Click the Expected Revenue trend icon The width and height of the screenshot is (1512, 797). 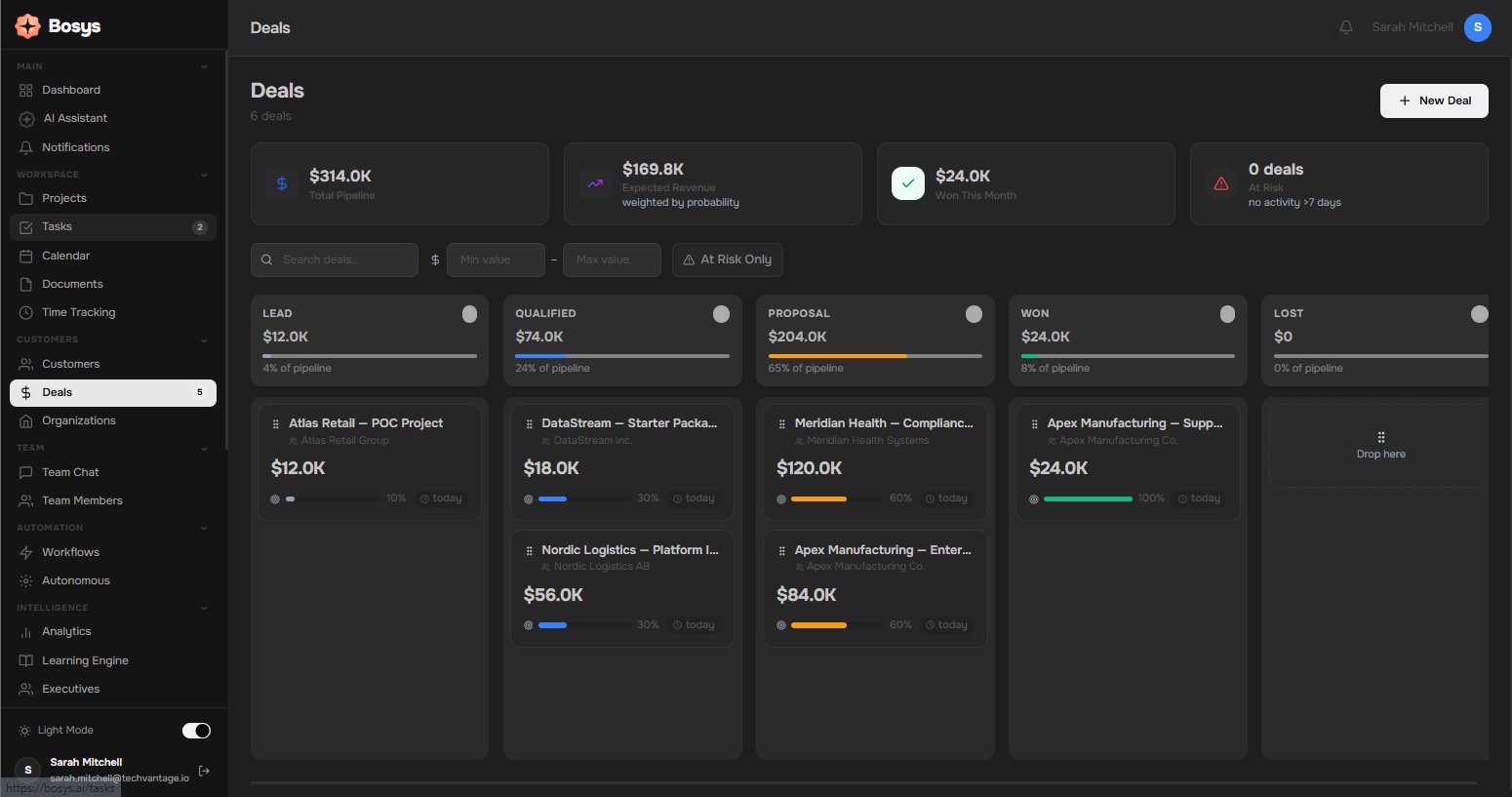[x=595, y=183]
